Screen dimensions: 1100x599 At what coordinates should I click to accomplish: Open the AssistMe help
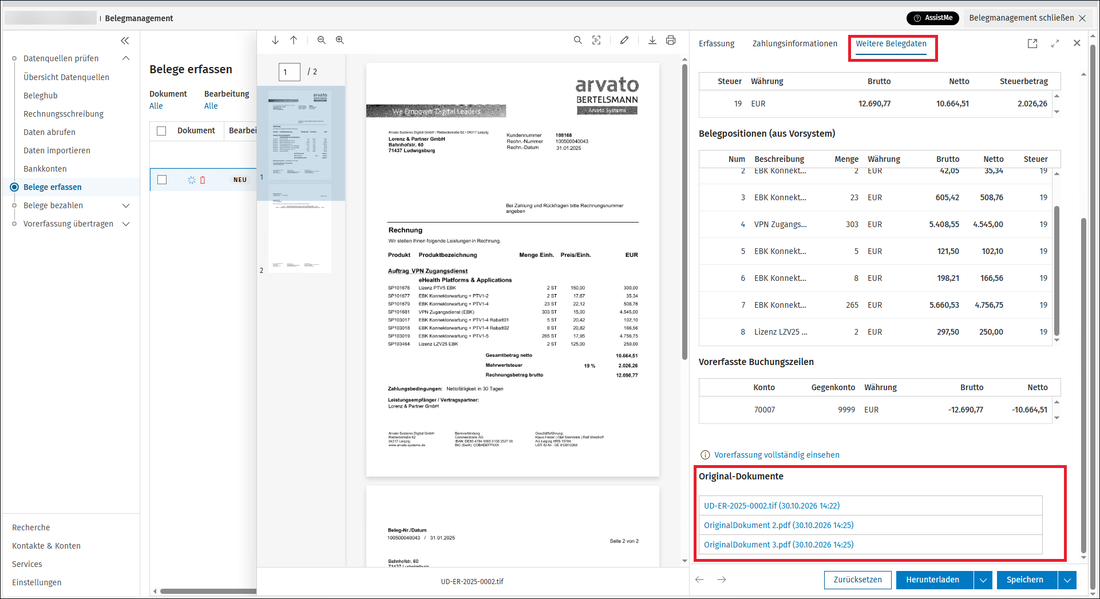933,18
